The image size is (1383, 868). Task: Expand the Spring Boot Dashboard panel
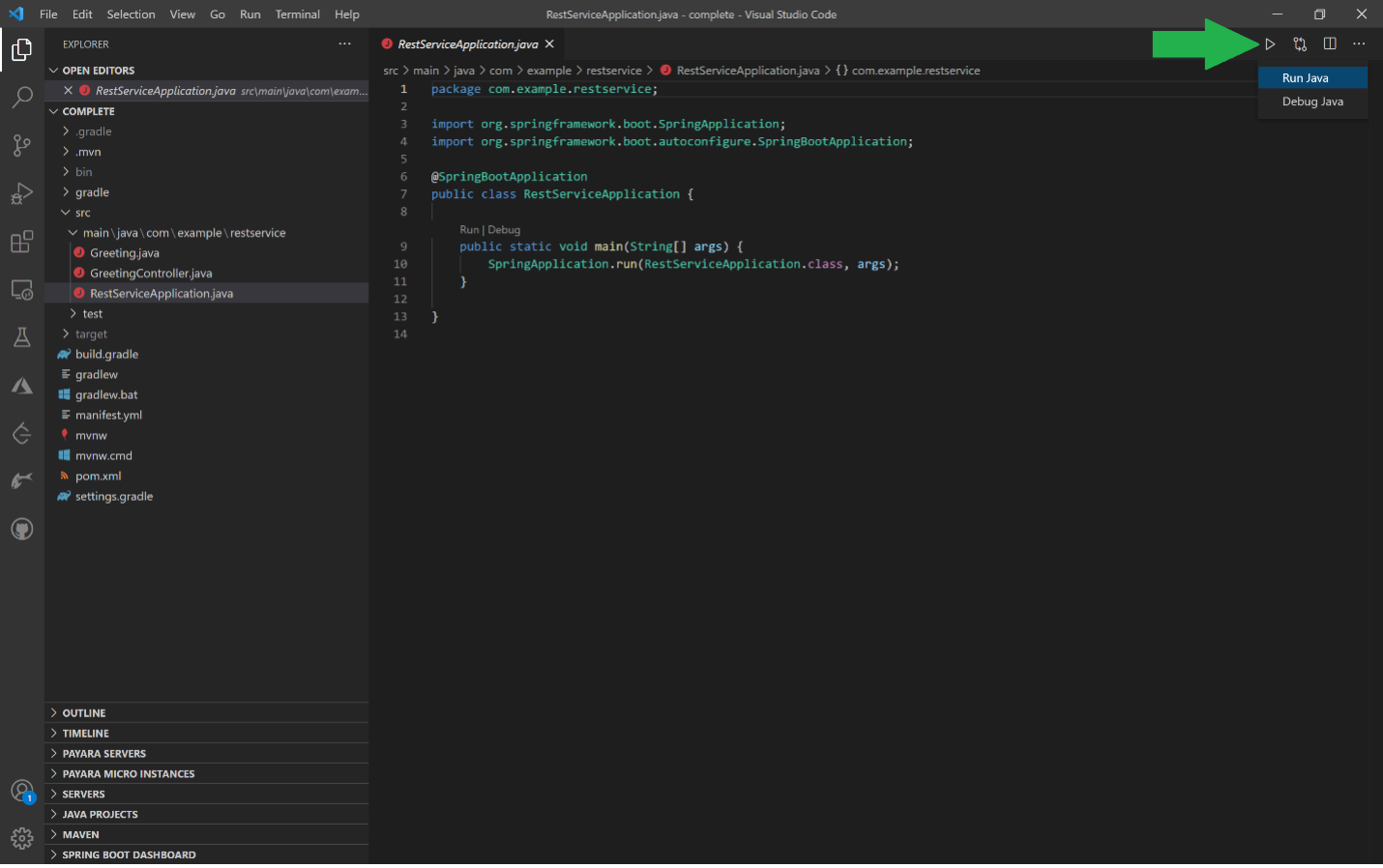pyautogui.click(x=206, y=855)
